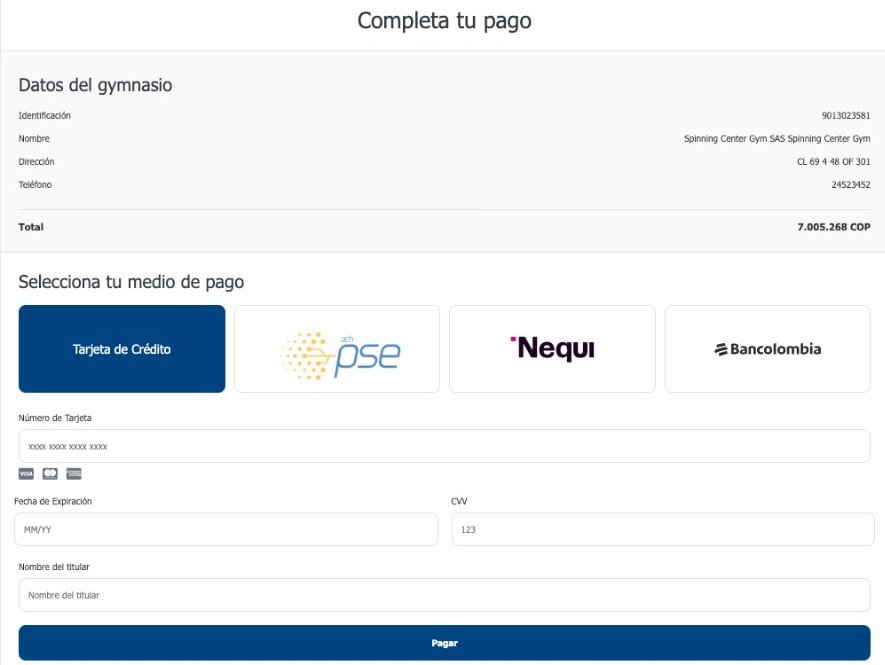Switch payment method to Nequi
The width and height of the screenshot is (885, 665).
click(x=551, y=348)
